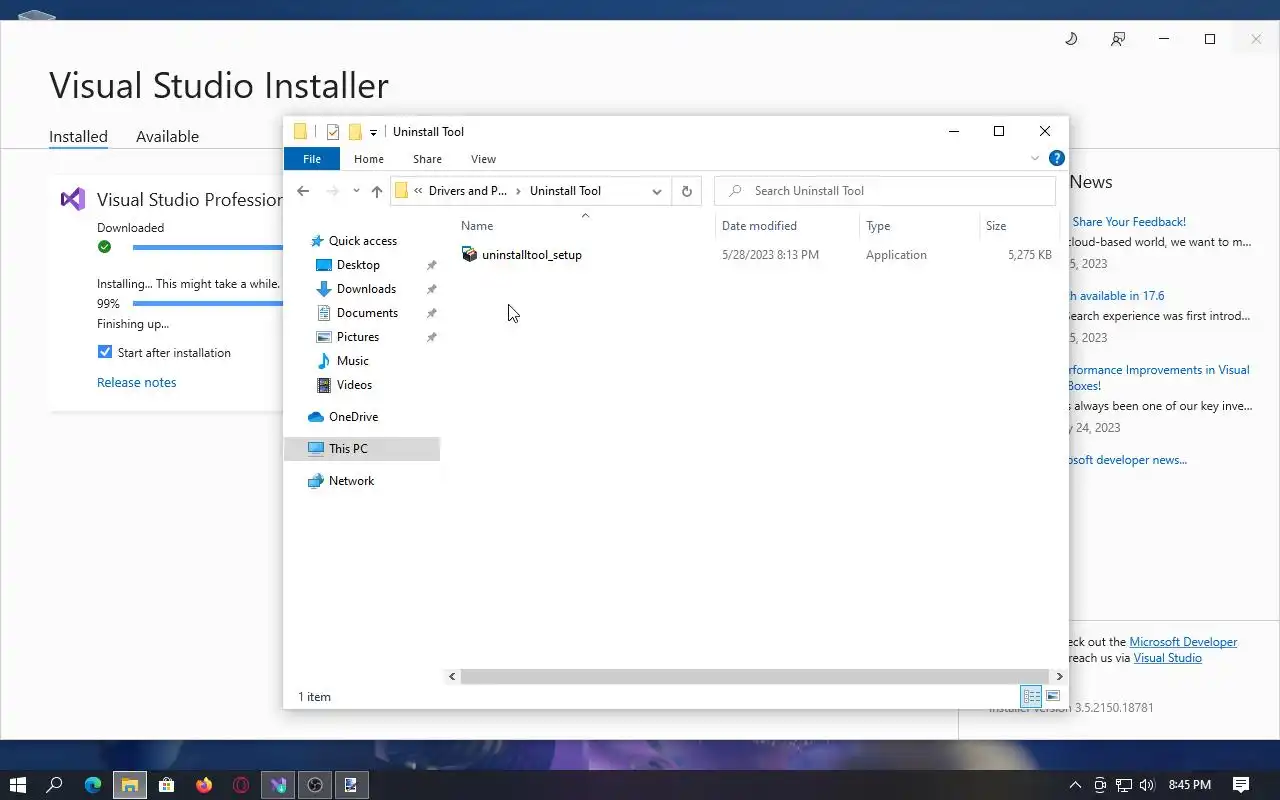Open Performance Improvements in Visual news link

[x=1158, y=377]
